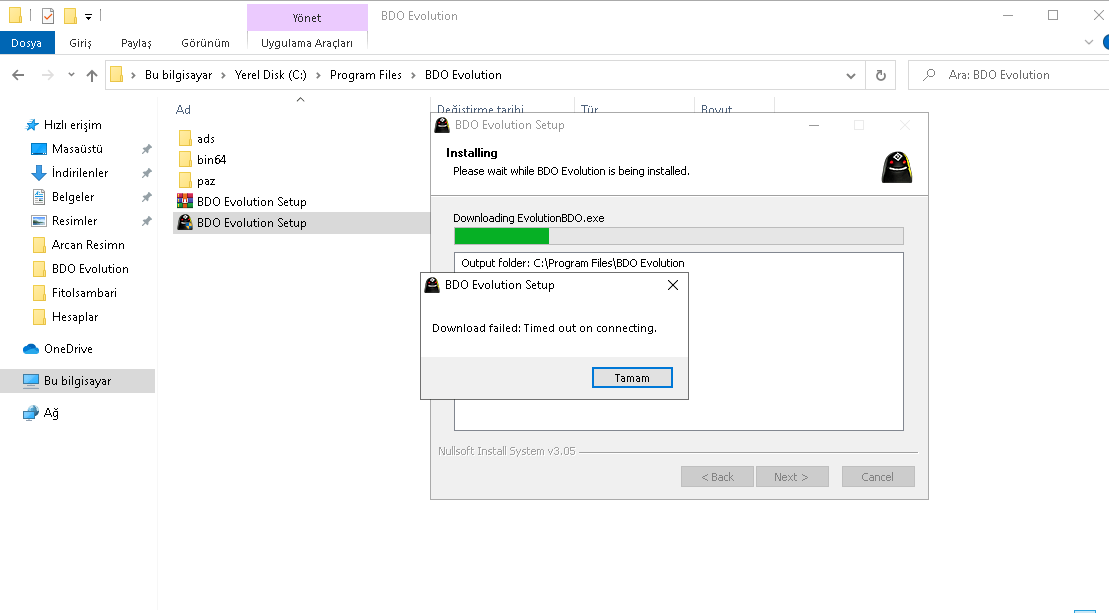1109x613 pixels.
Task: Sort files by the Ad column
Action: (x=183, y=110)
